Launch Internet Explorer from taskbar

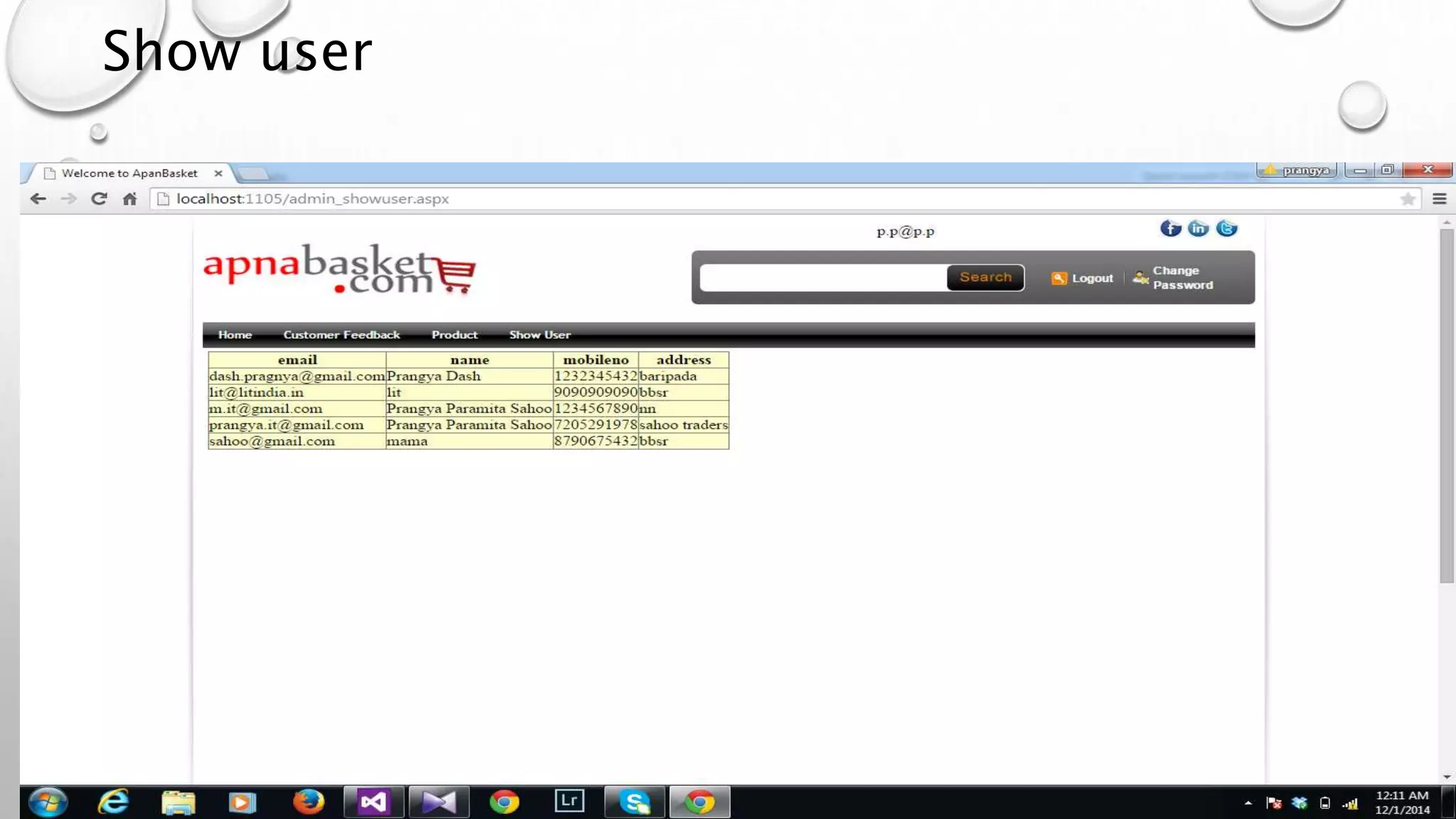[113, 803]
